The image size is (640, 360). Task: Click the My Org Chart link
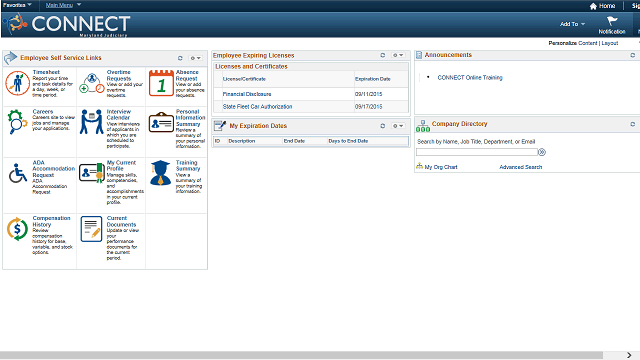pyautogui.click(x=441, y=167)
